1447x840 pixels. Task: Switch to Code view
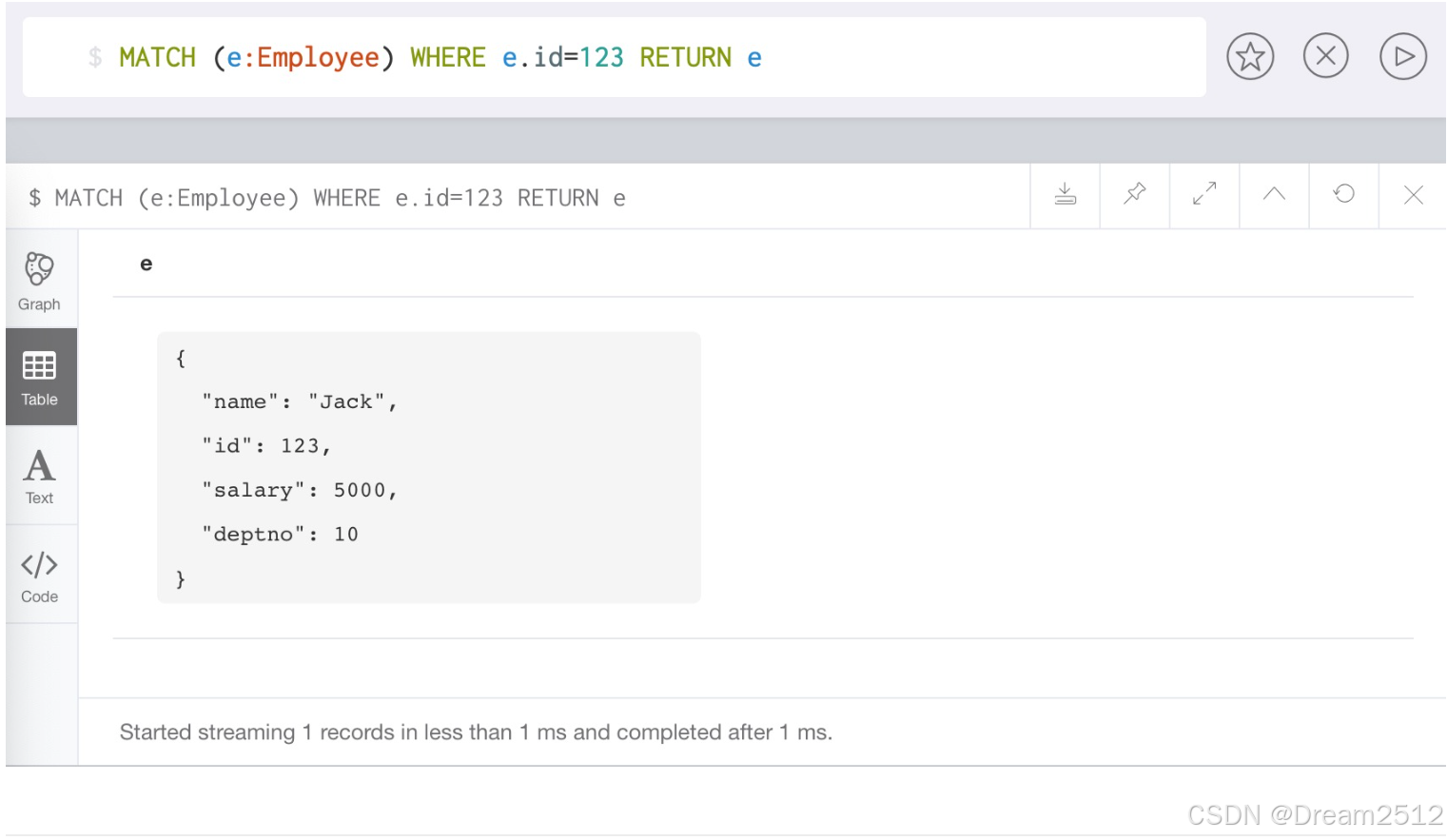[x=39, y=576]
